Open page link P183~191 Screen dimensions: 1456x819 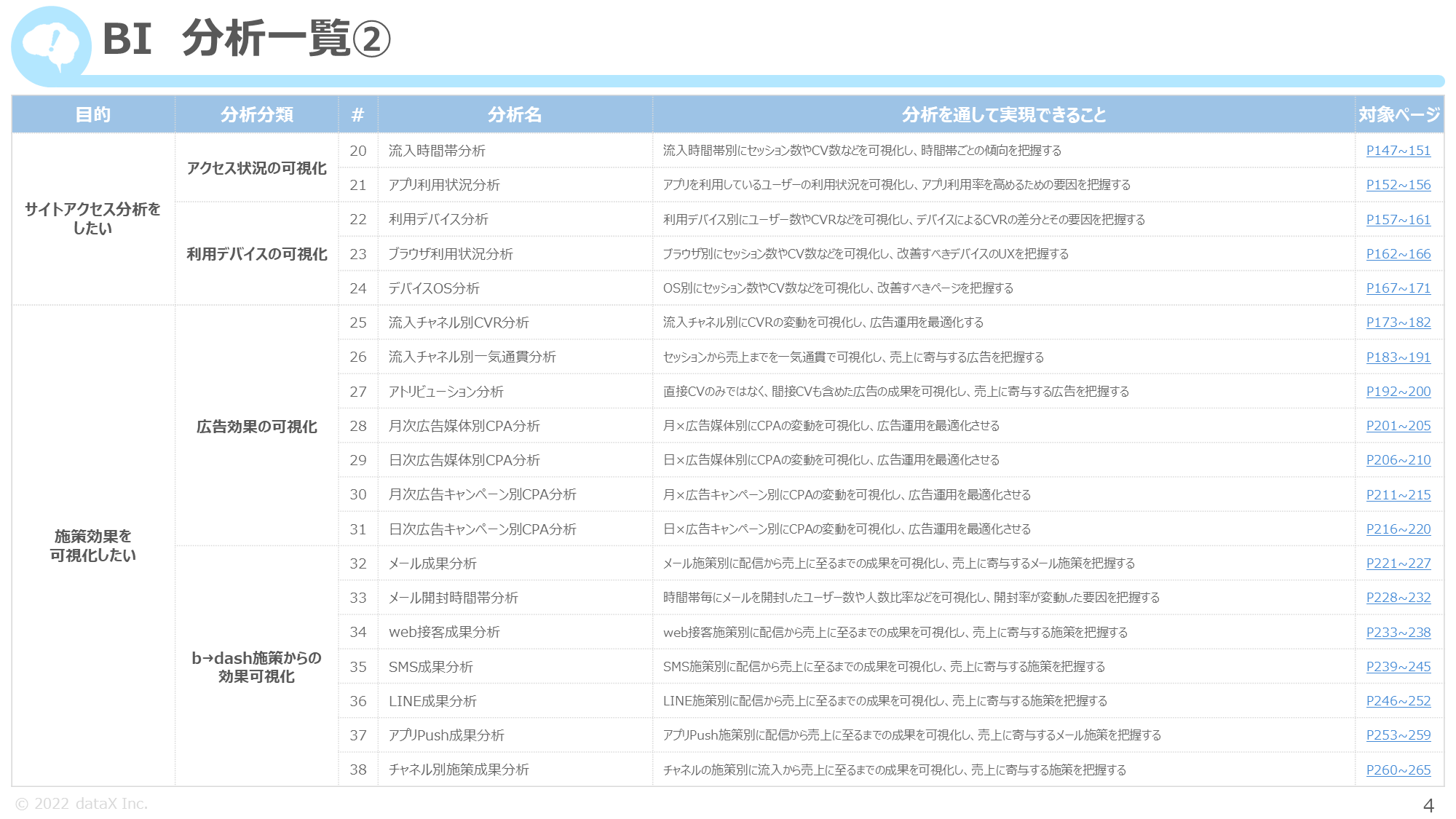[x=1398, y=357]
